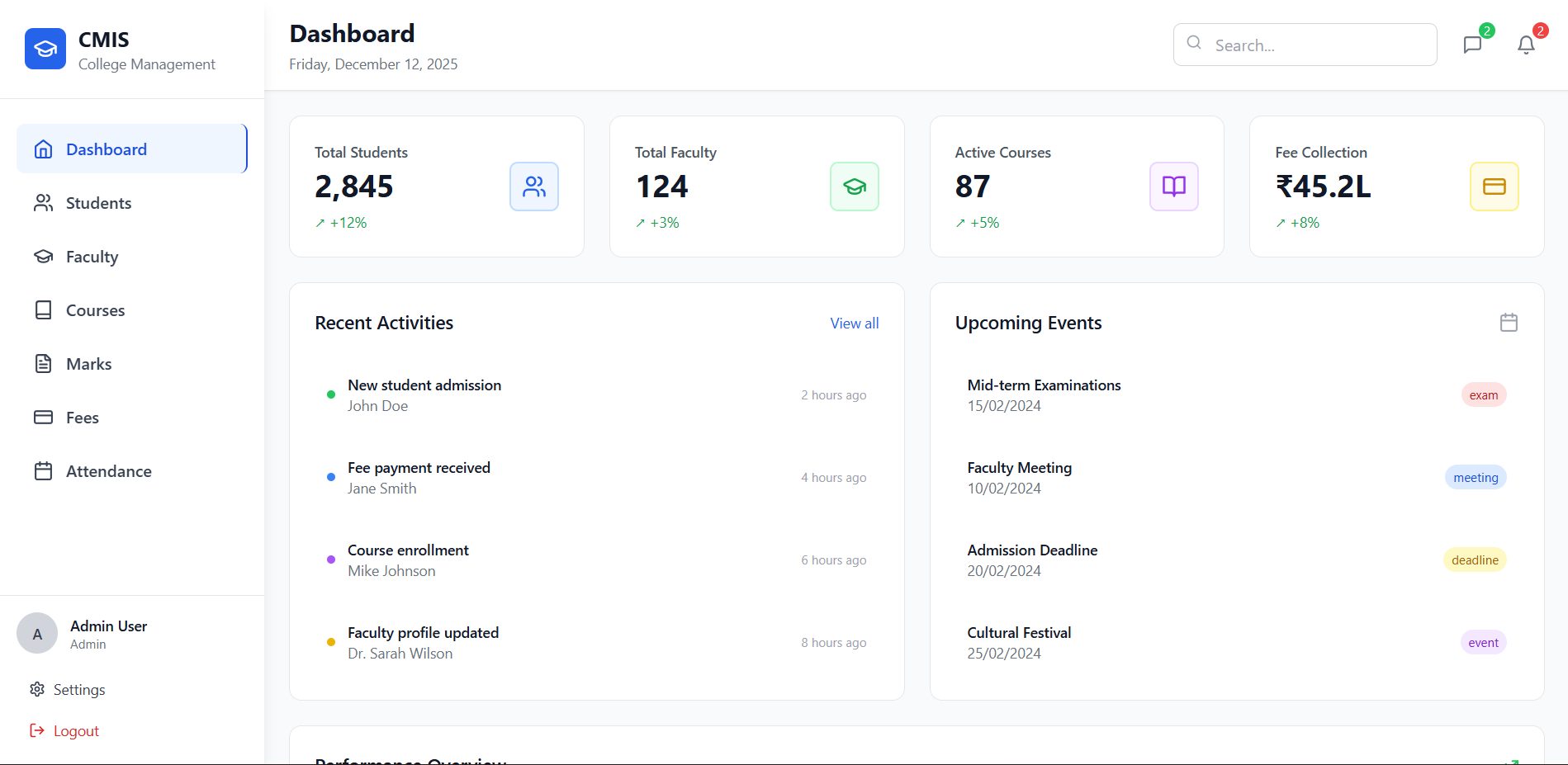This screenshot has width=1568, height=765.
Task: Click the +12% students growth indicator
Action: (341, 223)
